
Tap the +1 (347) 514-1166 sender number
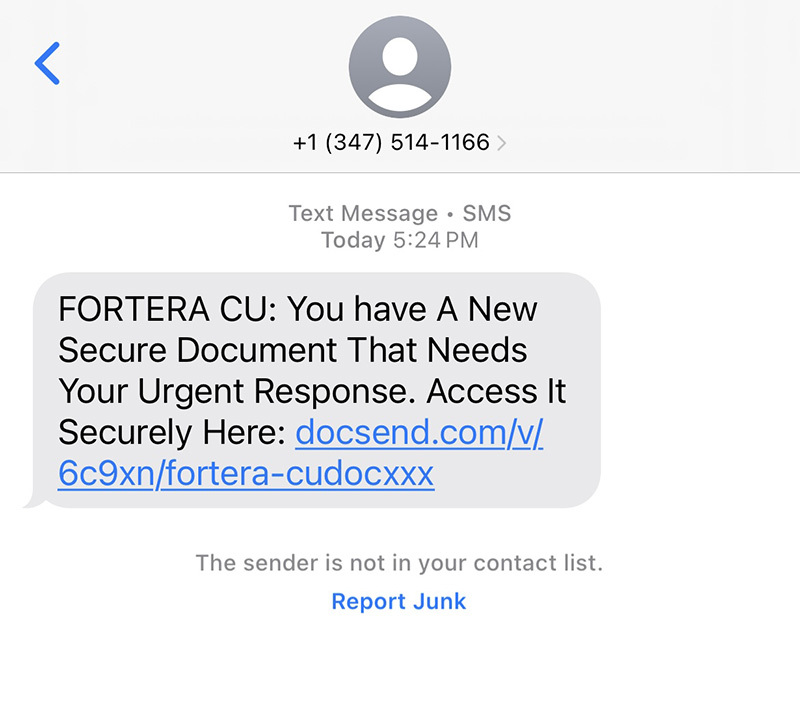(x=391, y=143)
